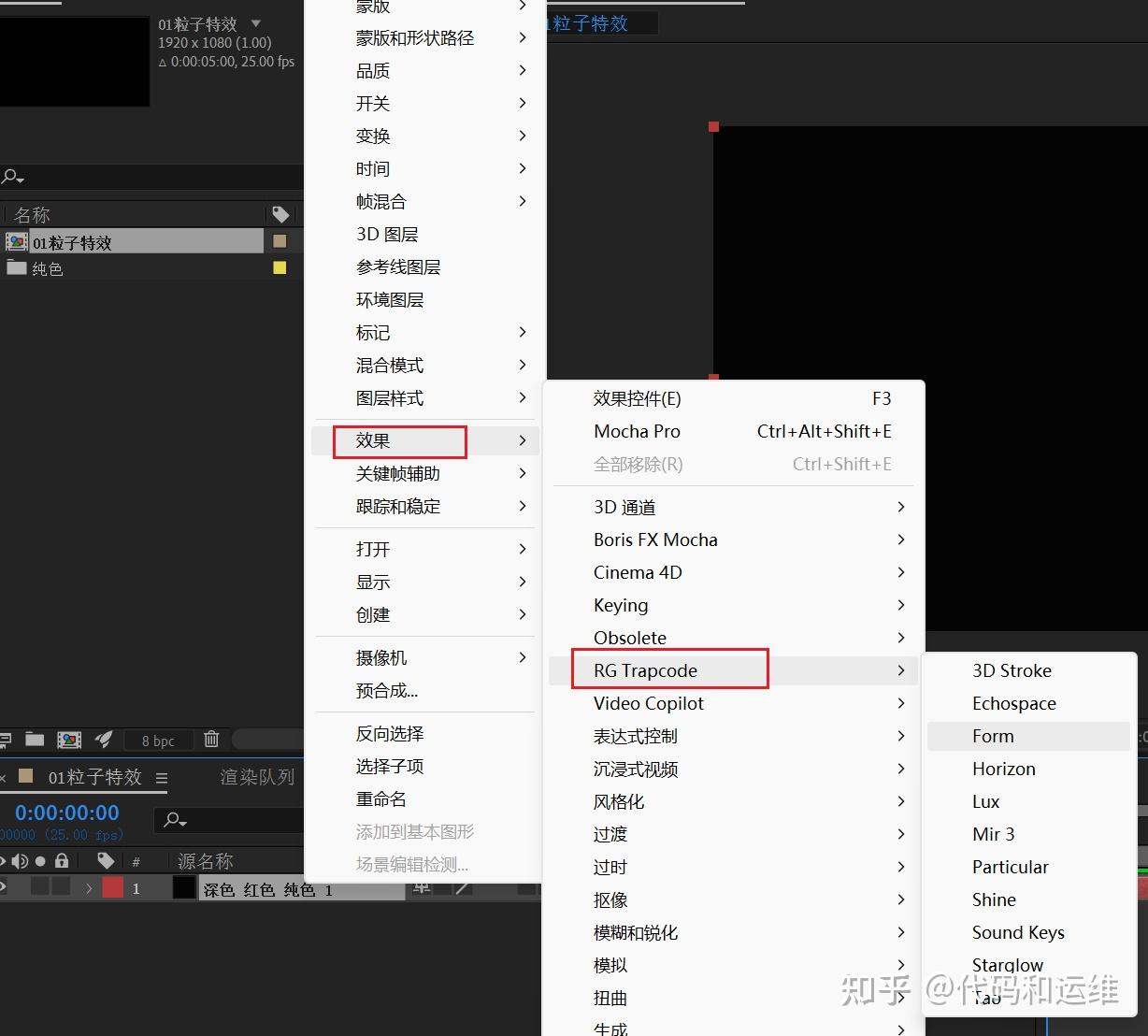Switch to the 渲染队列 tab
This screenshot has height=1036, width=1148.
click(x=257, y=776)
